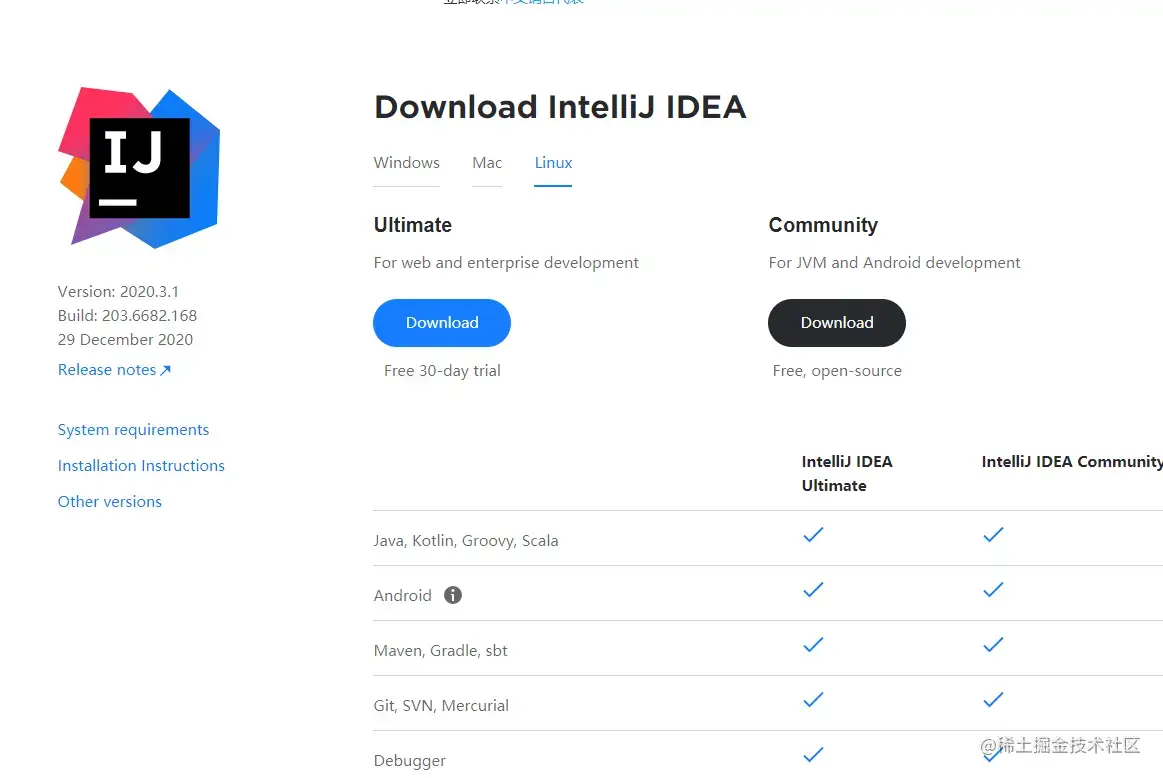Click Ultimate checkmark in Java, Kotlin row
The height and width of the screenshot is (778, 1163).
[813, 535]
